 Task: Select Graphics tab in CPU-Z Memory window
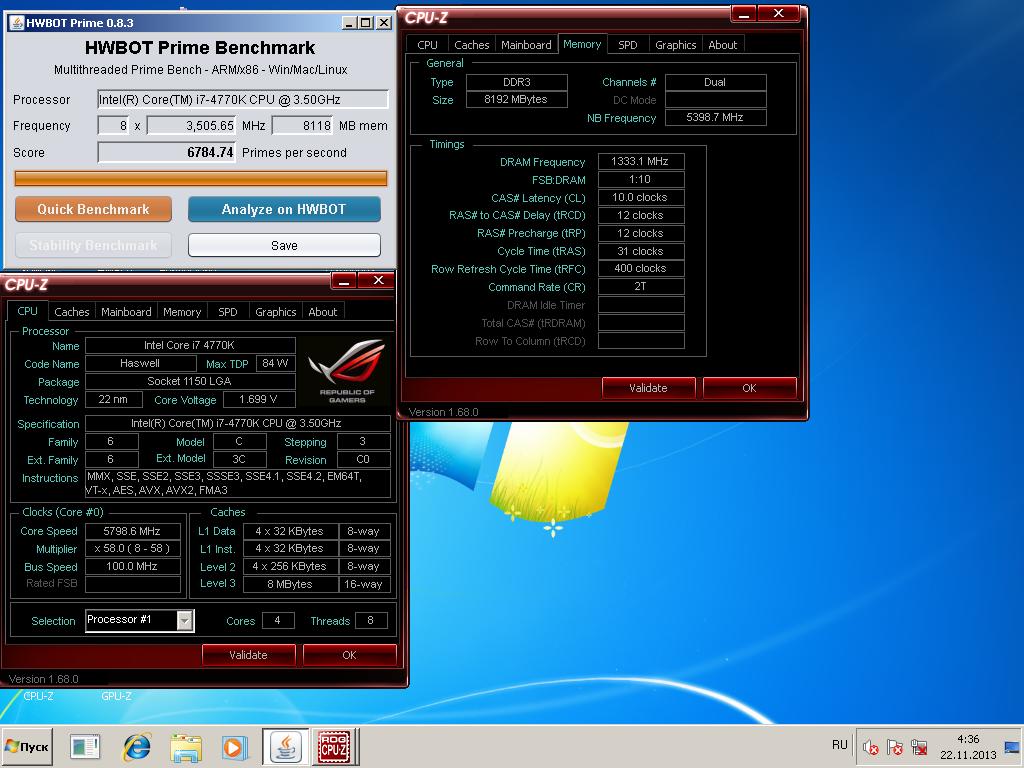[x=675, y=45]
